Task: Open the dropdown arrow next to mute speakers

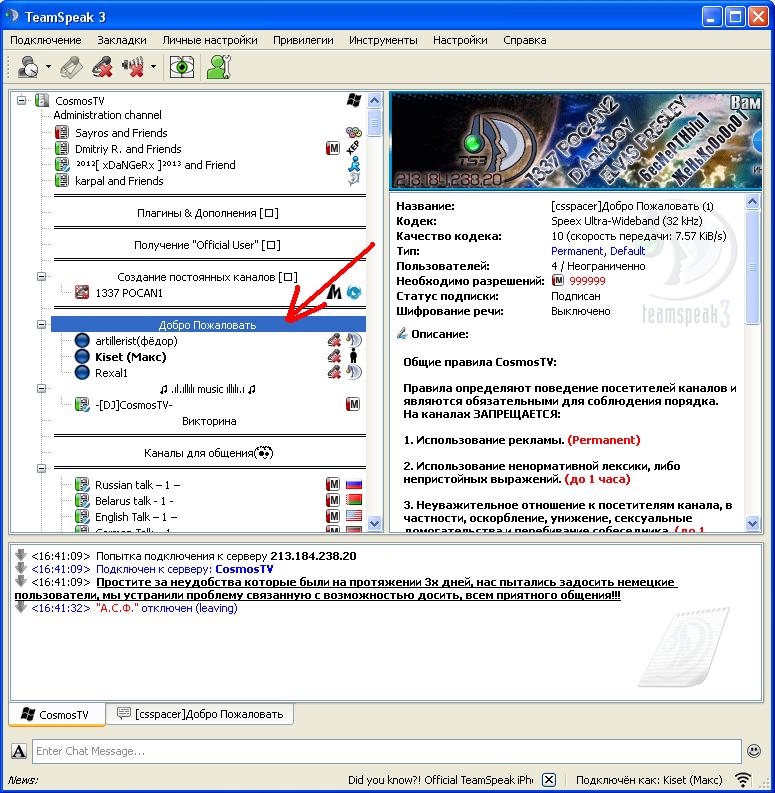Action: [153, 66]
